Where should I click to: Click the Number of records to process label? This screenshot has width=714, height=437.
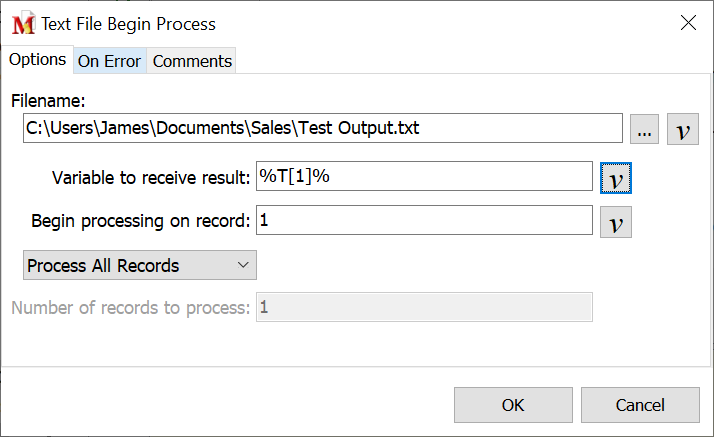[x=131, y=308]
